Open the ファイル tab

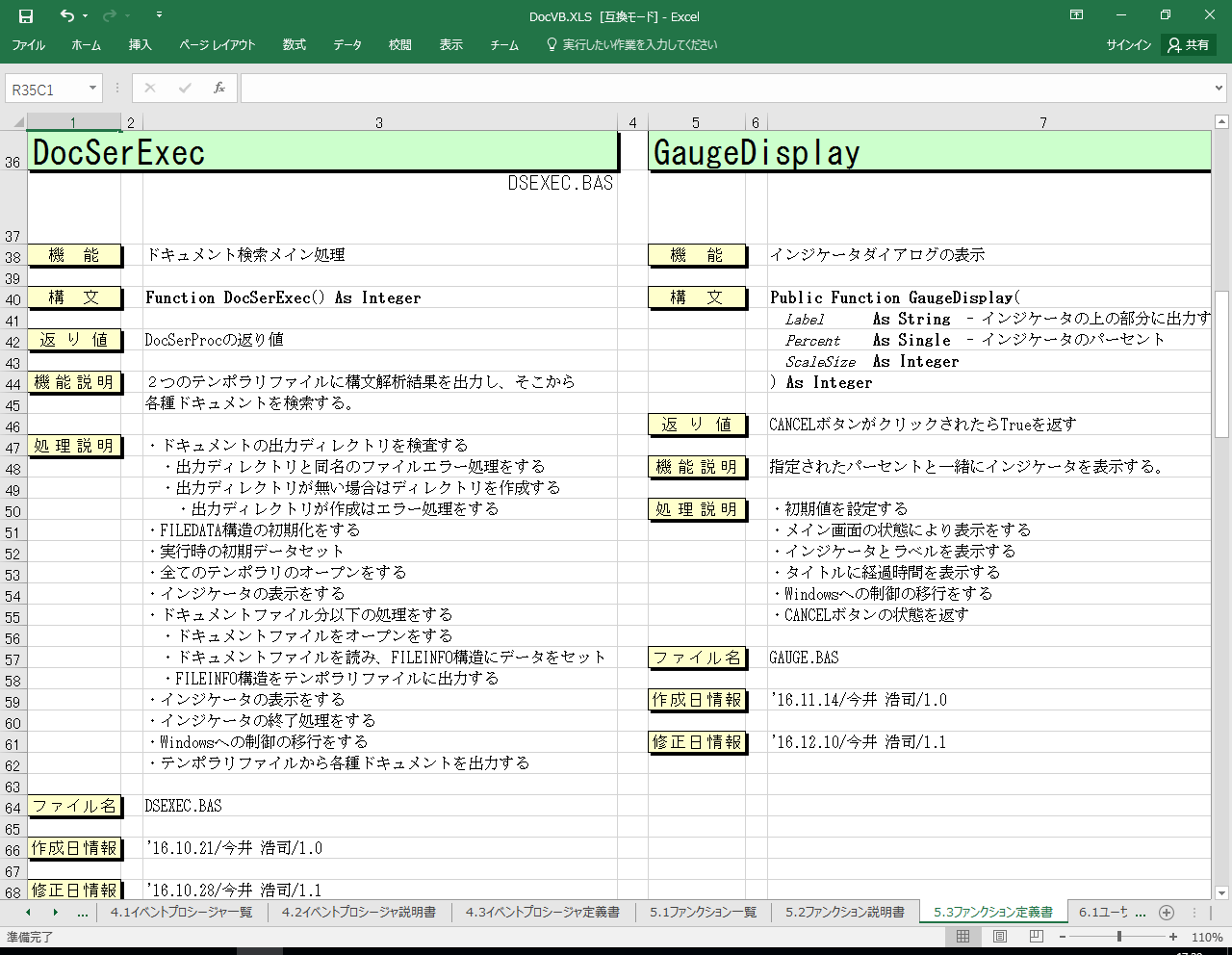tap(29, 45)
